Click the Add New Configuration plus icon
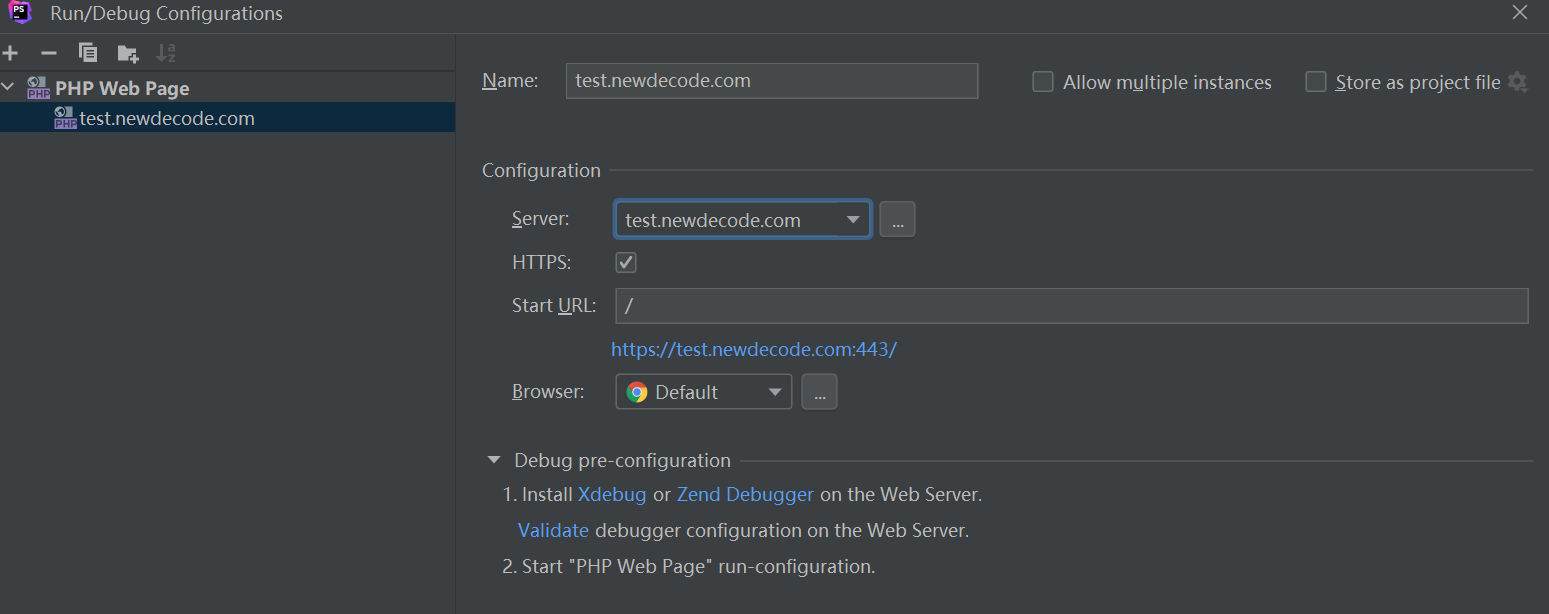 [x=11, y=53]
